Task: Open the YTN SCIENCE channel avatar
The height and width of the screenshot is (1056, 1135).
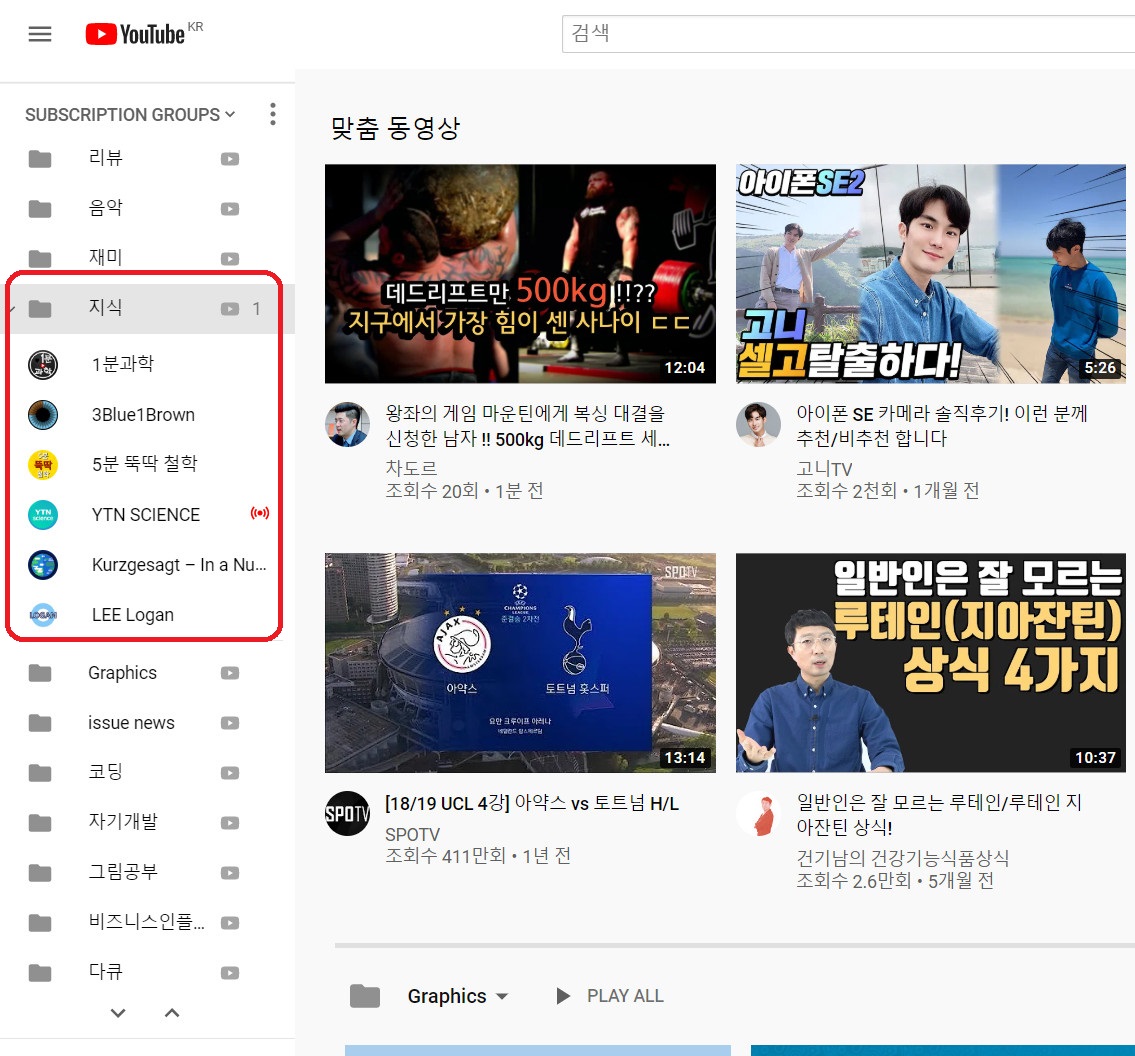Action: (43, 515)
